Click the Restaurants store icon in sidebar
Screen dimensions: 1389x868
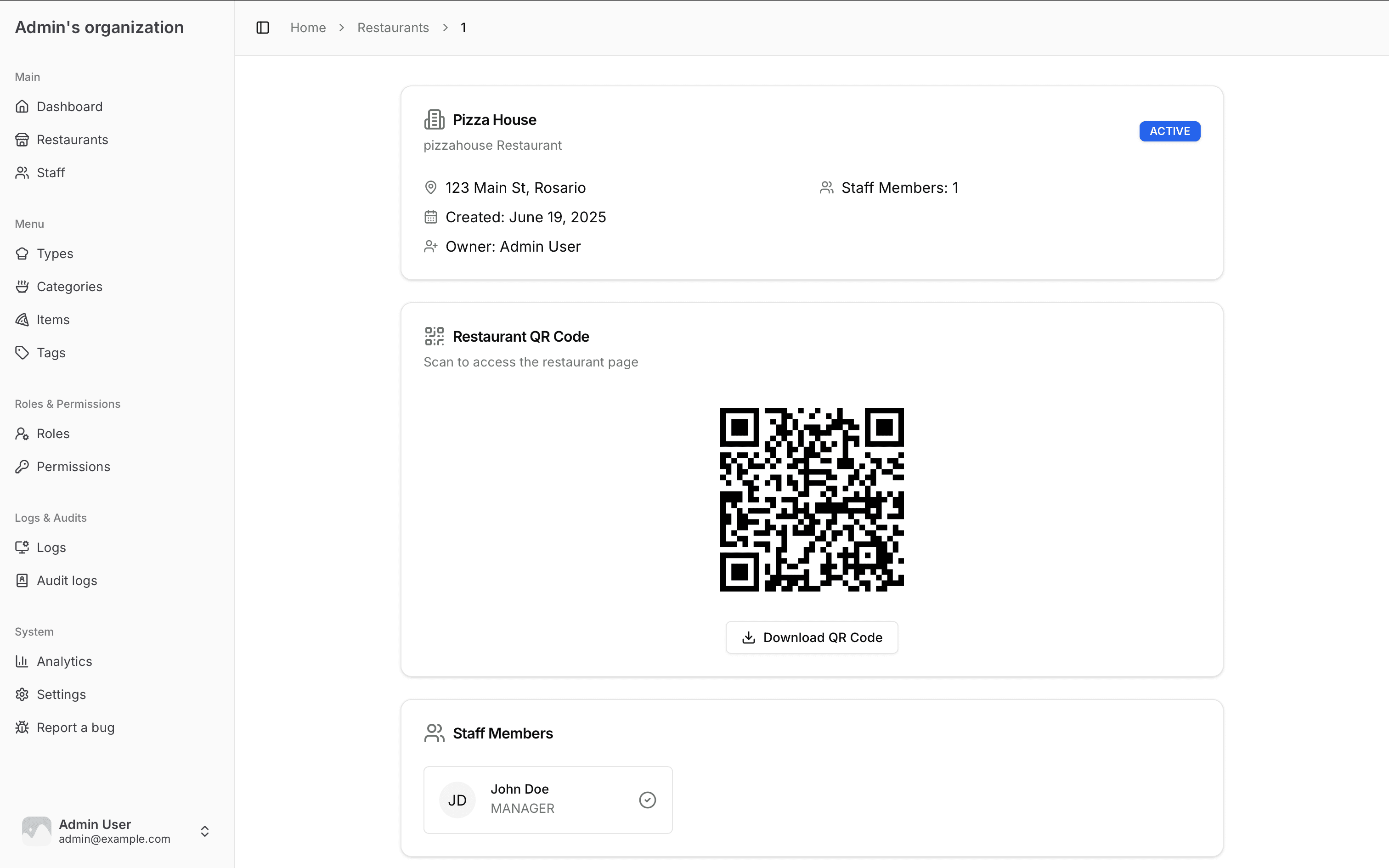[22, 140]
